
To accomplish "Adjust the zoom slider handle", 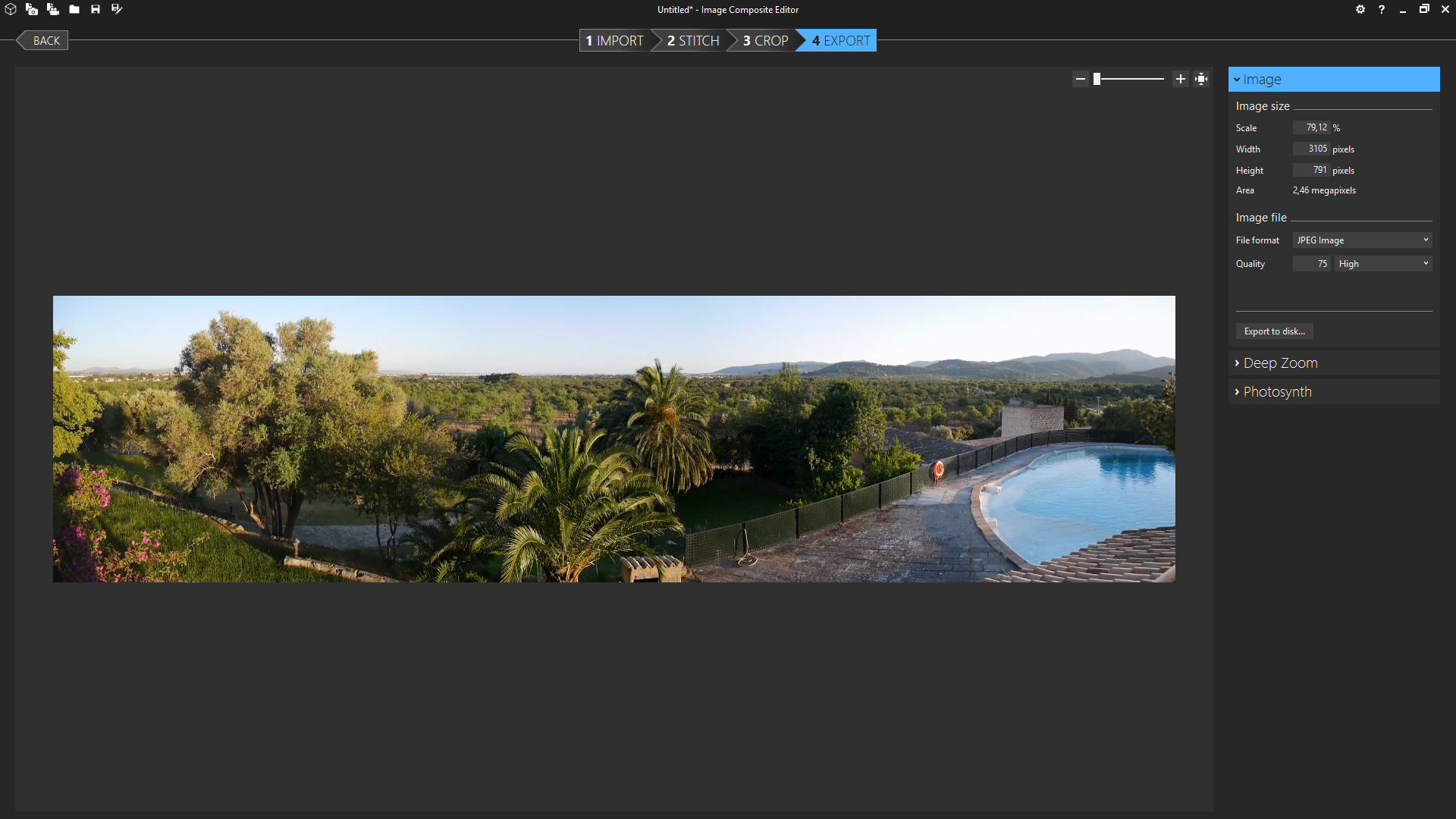I will pos(1098,78).
